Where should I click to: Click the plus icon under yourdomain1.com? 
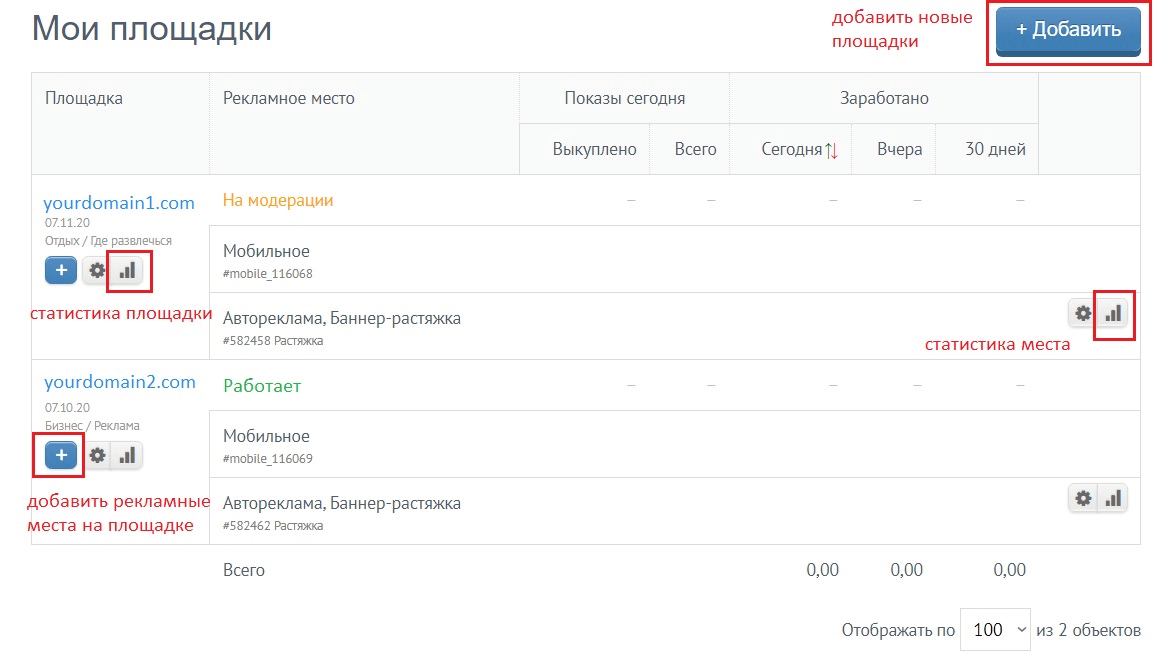point(61,270)
